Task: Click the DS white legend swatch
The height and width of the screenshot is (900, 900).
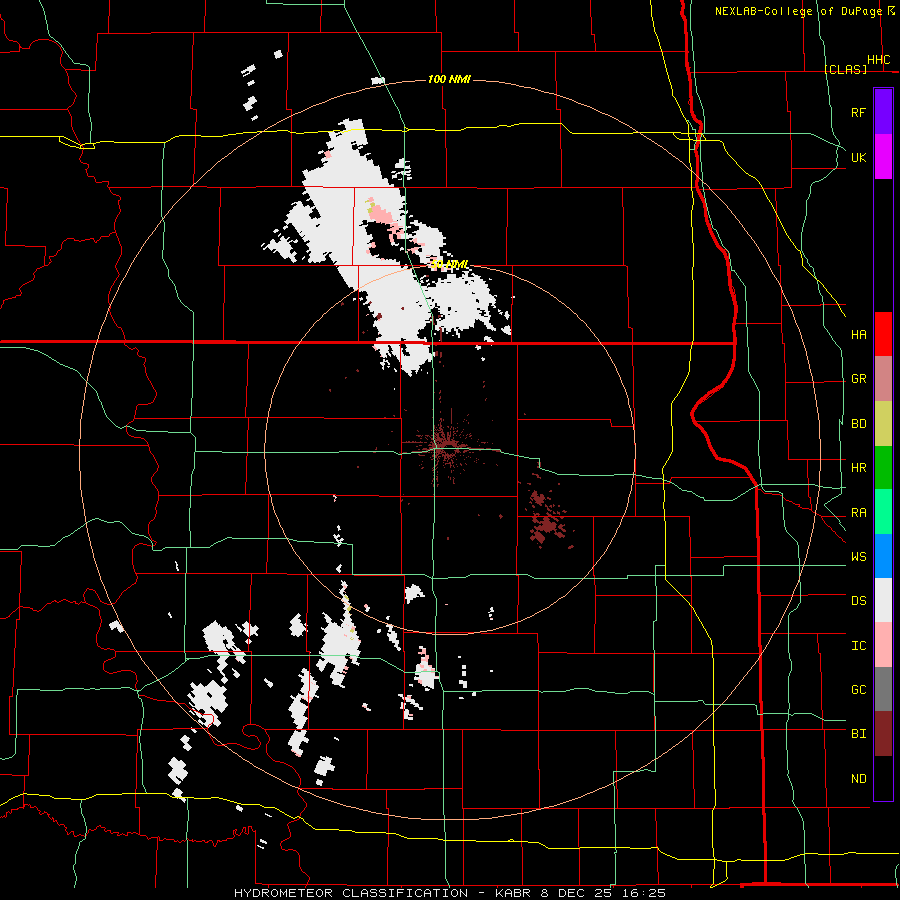Action: coord(883,600)
